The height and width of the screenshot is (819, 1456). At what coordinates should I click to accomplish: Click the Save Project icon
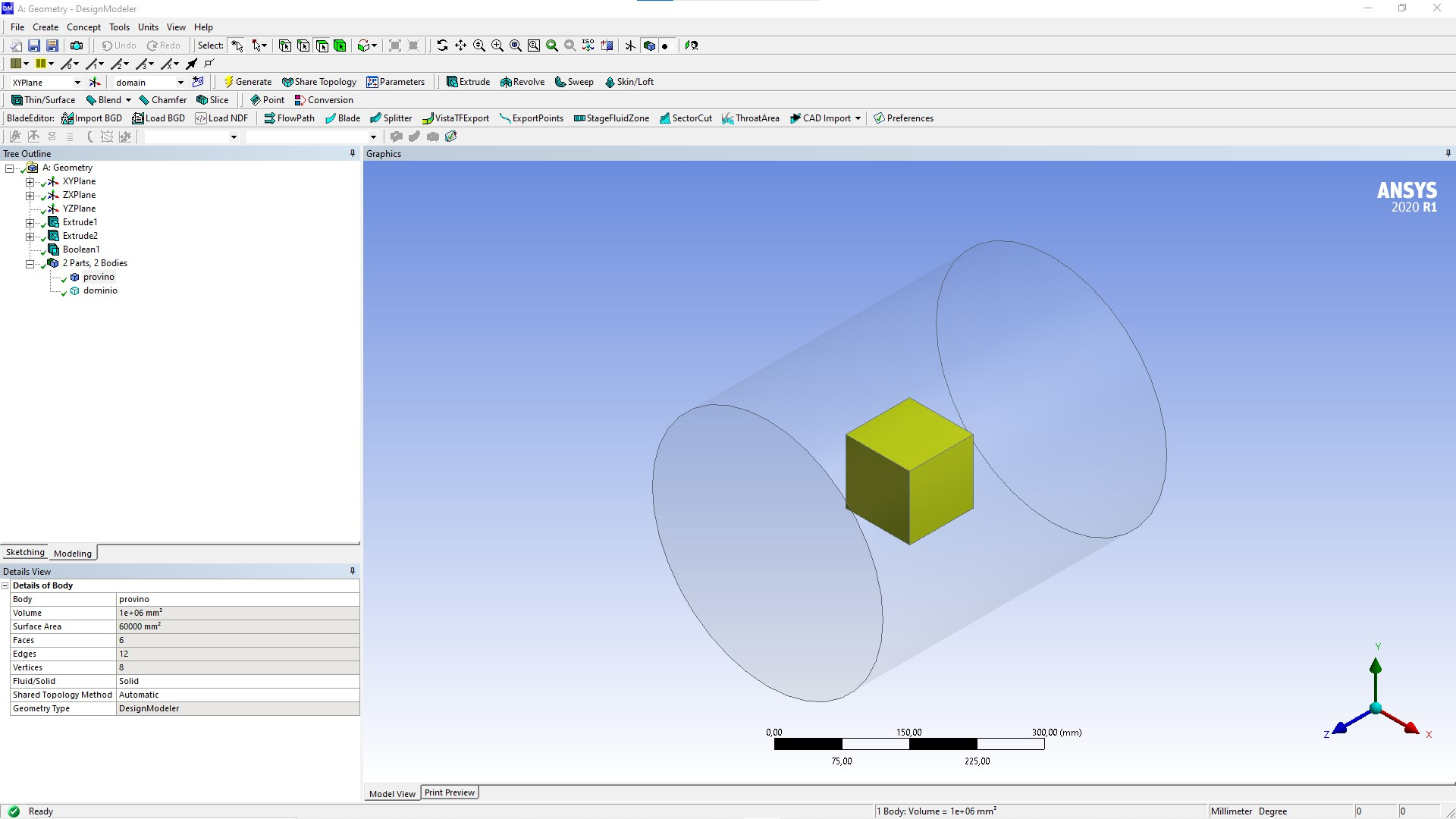[34, 45]
